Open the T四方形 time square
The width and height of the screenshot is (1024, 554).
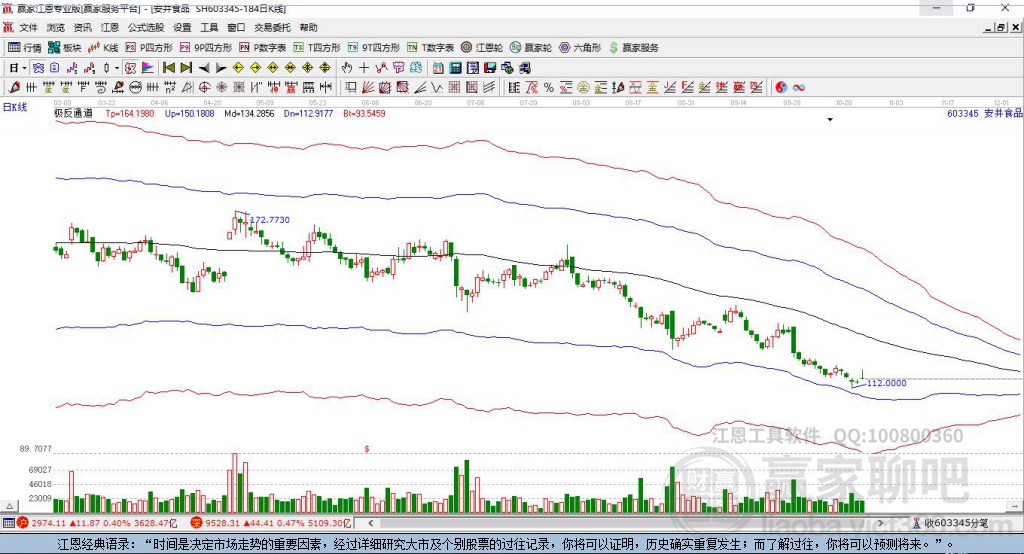[317, 48]
